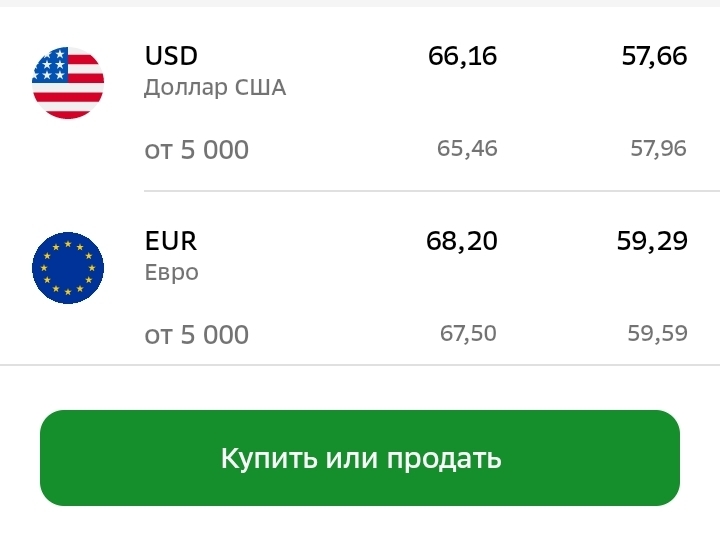Click the divider line below the USD row
The height and width of the screenshot is (539, 720).
(x=430, y=191)
